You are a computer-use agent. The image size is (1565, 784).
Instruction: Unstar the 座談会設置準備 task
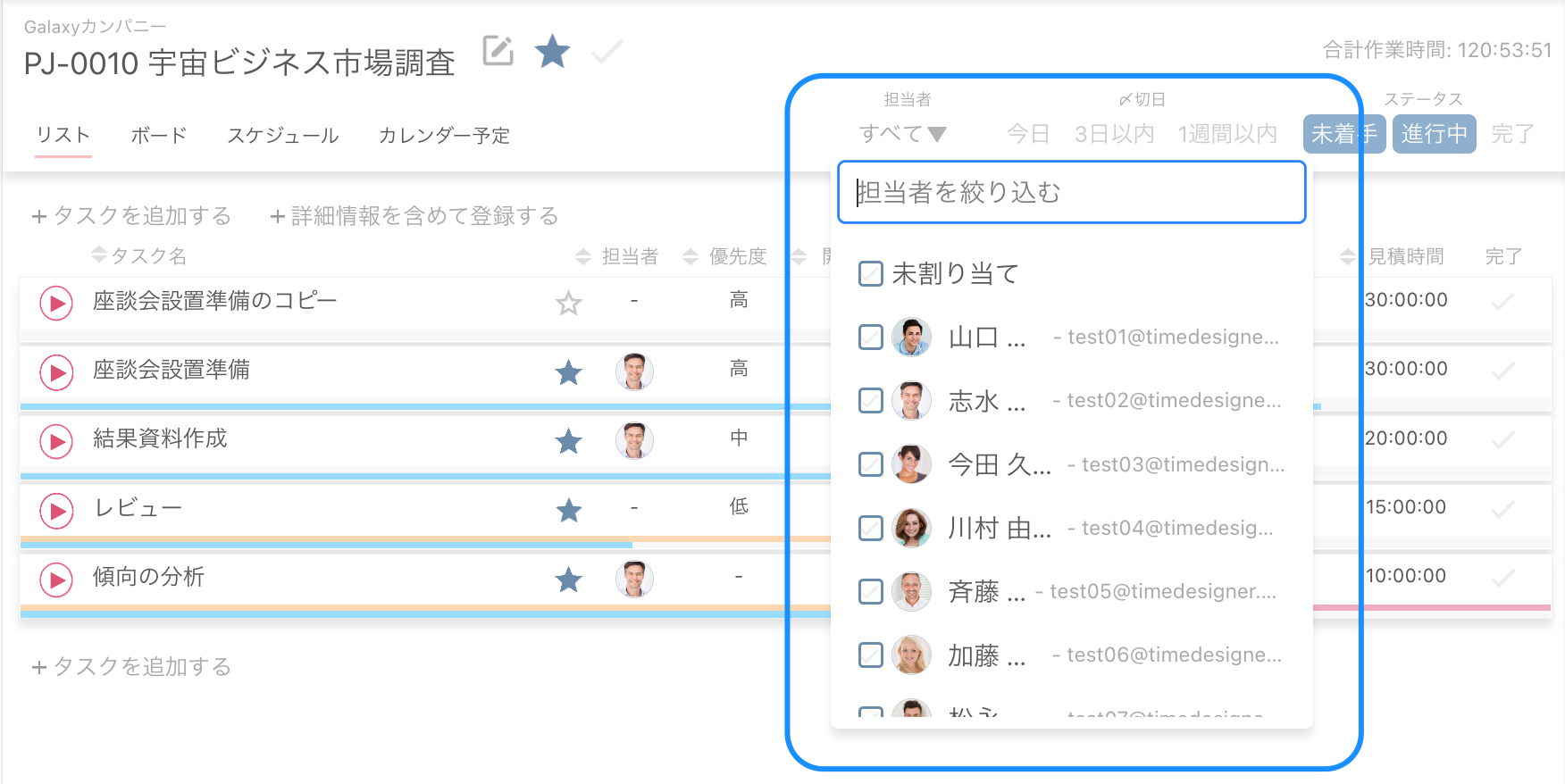[x=568, y=372]
